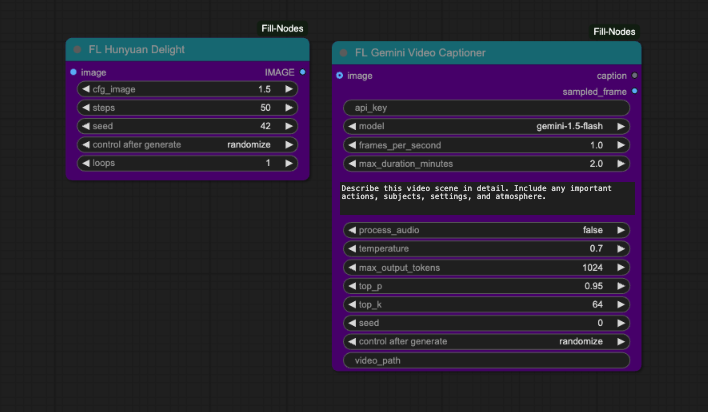
Task: Select previous model with left arrow
Action: click(352, 126)
